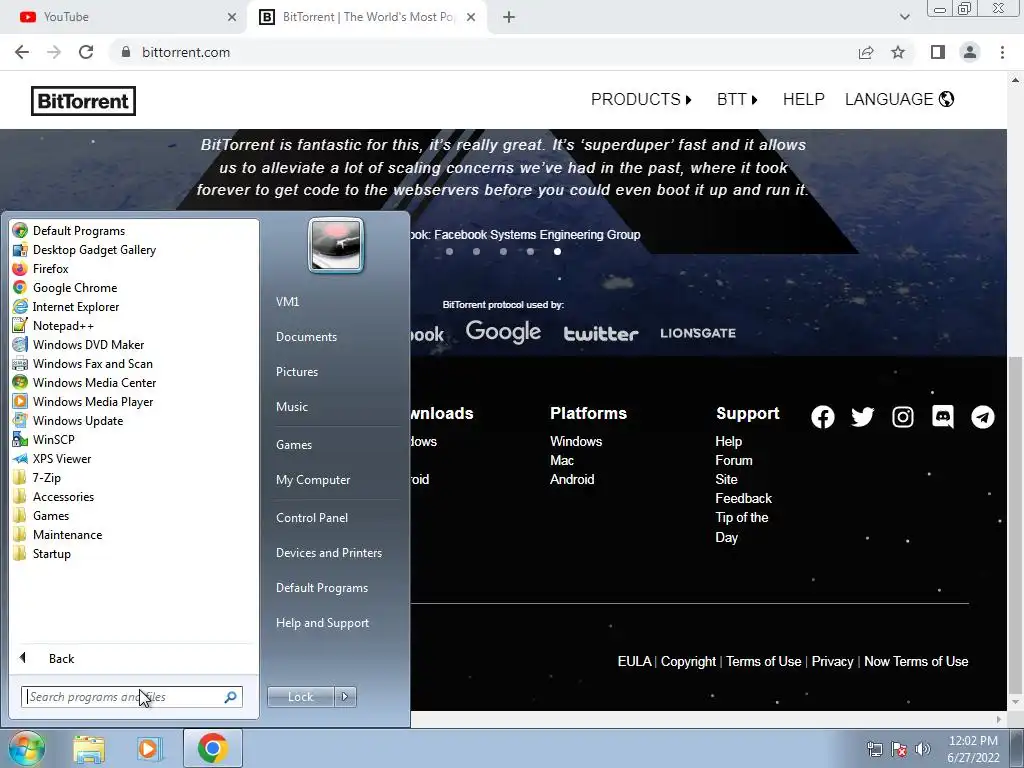Expand the 7-Zip folder
This screenshot has width=1024, height=768.
point(37,477)
